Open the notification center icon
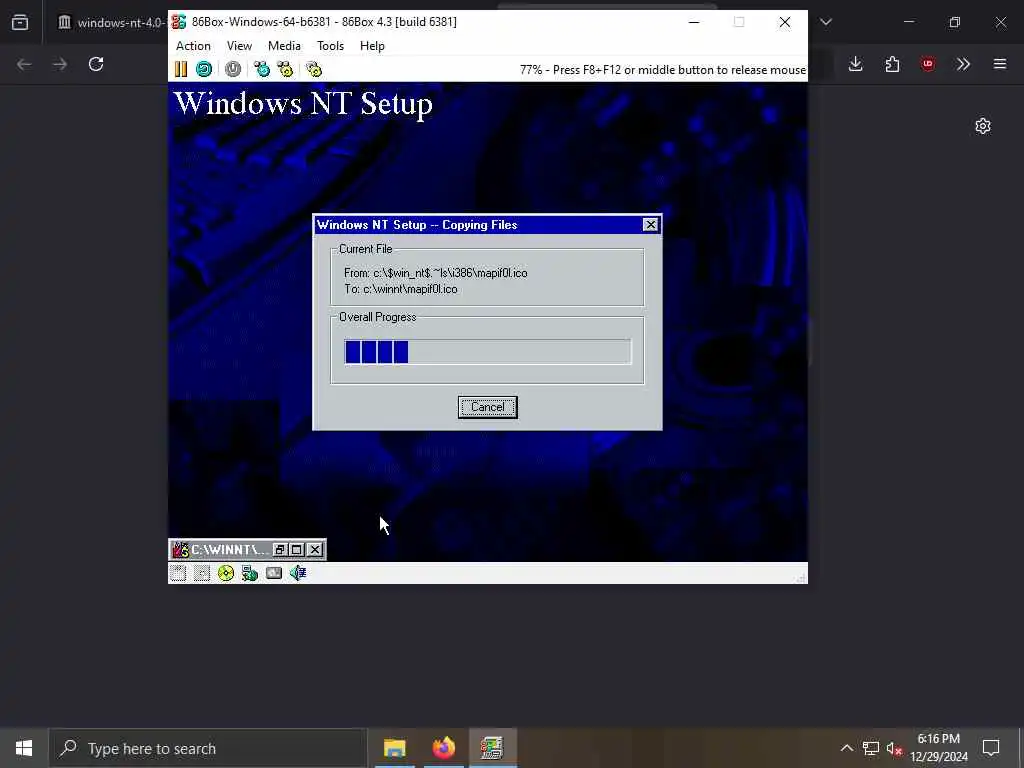Image resolution: width=1024 pixels, height=768 pixels. [x=991, y=748]
